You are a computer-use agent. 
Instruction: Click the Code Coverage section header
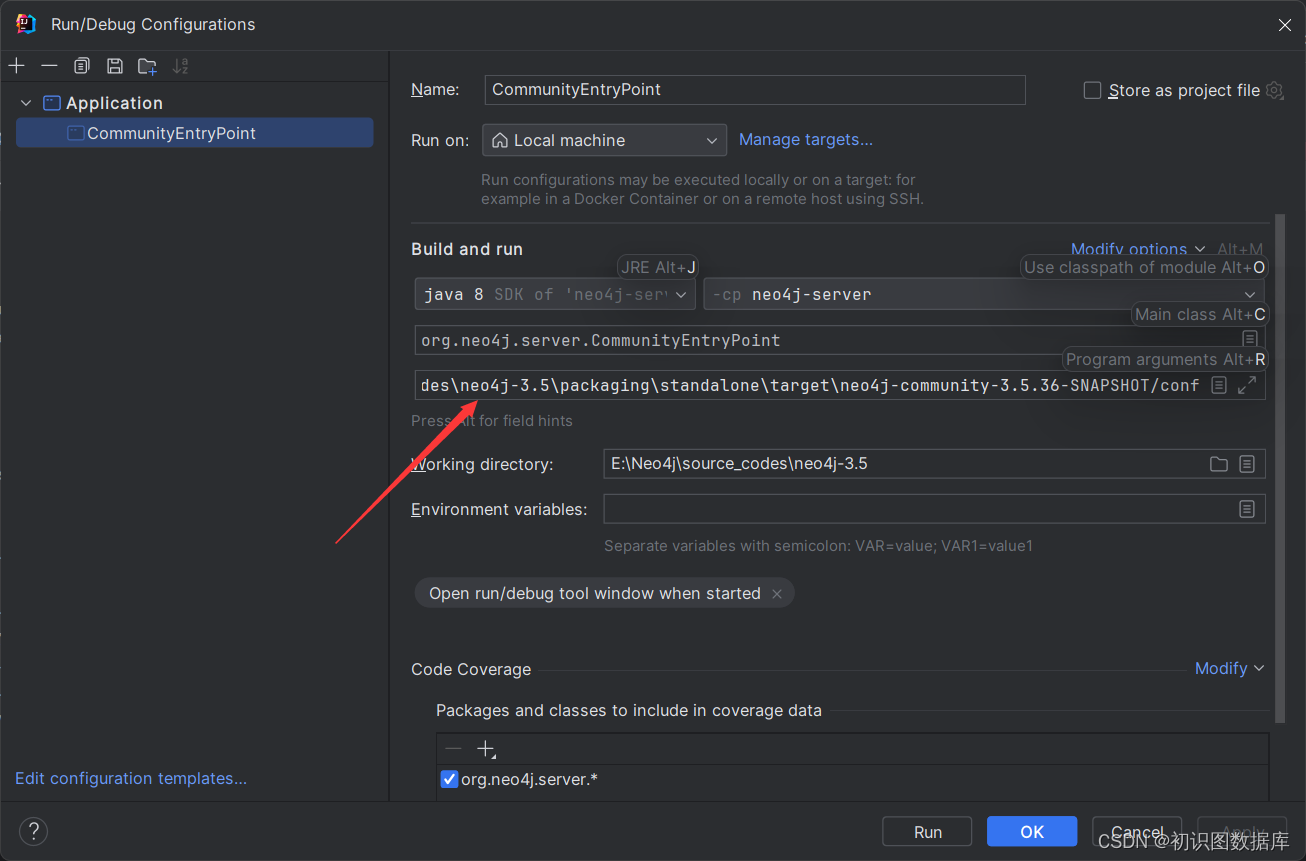[471, 669]
